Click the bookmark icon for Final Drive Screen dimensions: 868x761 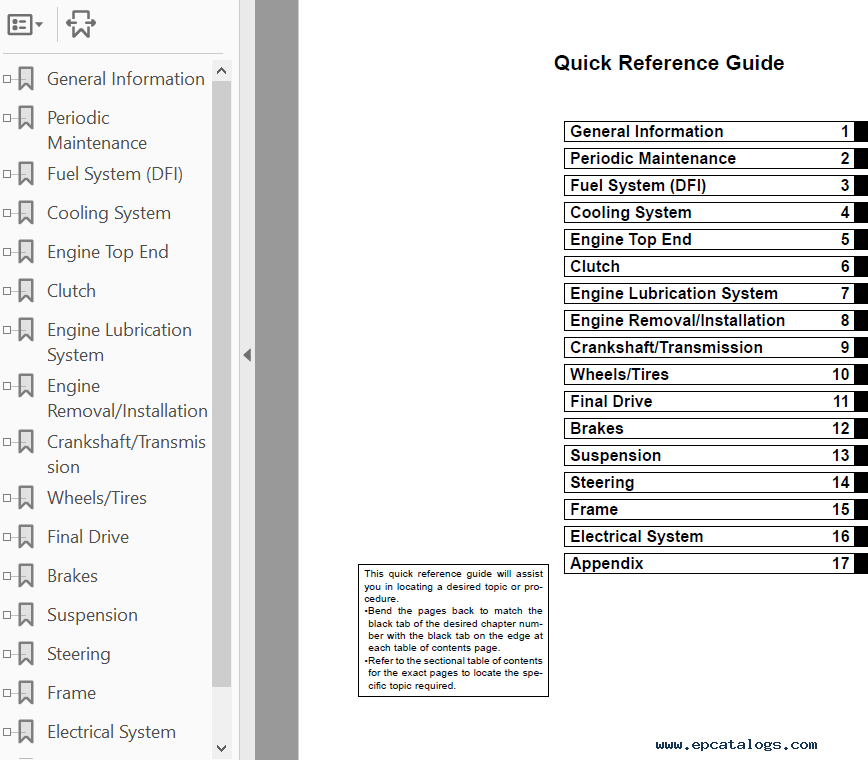tap(26, 538)
